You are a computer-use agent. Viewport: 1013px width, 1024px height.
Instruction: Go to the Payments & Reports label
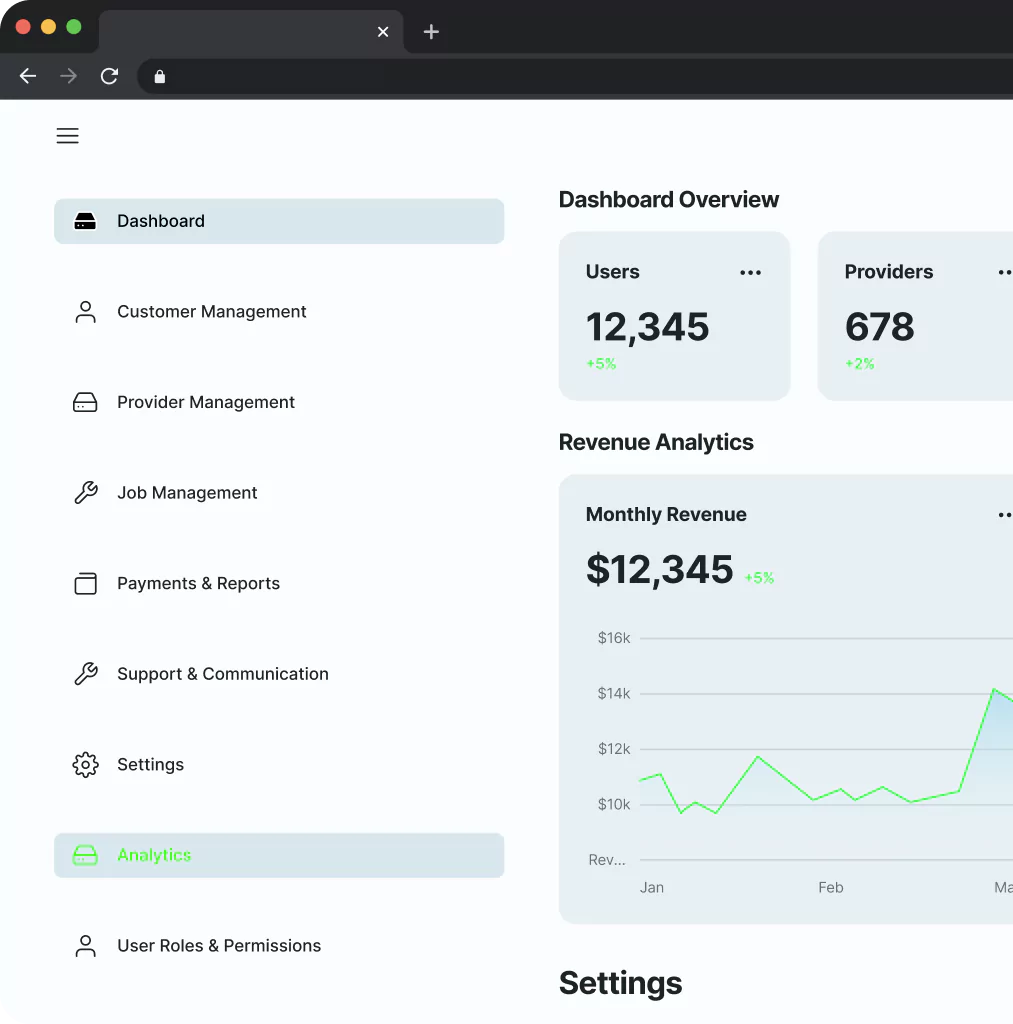[198, 584]
